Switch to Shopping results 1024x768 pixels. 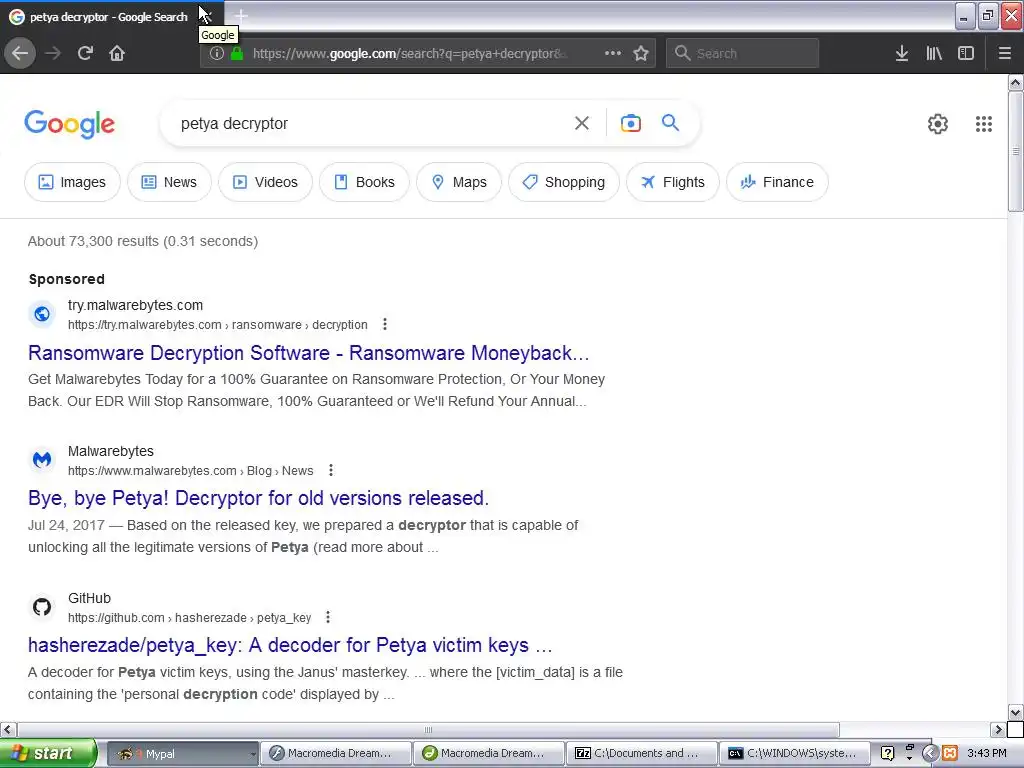(564, 182)
